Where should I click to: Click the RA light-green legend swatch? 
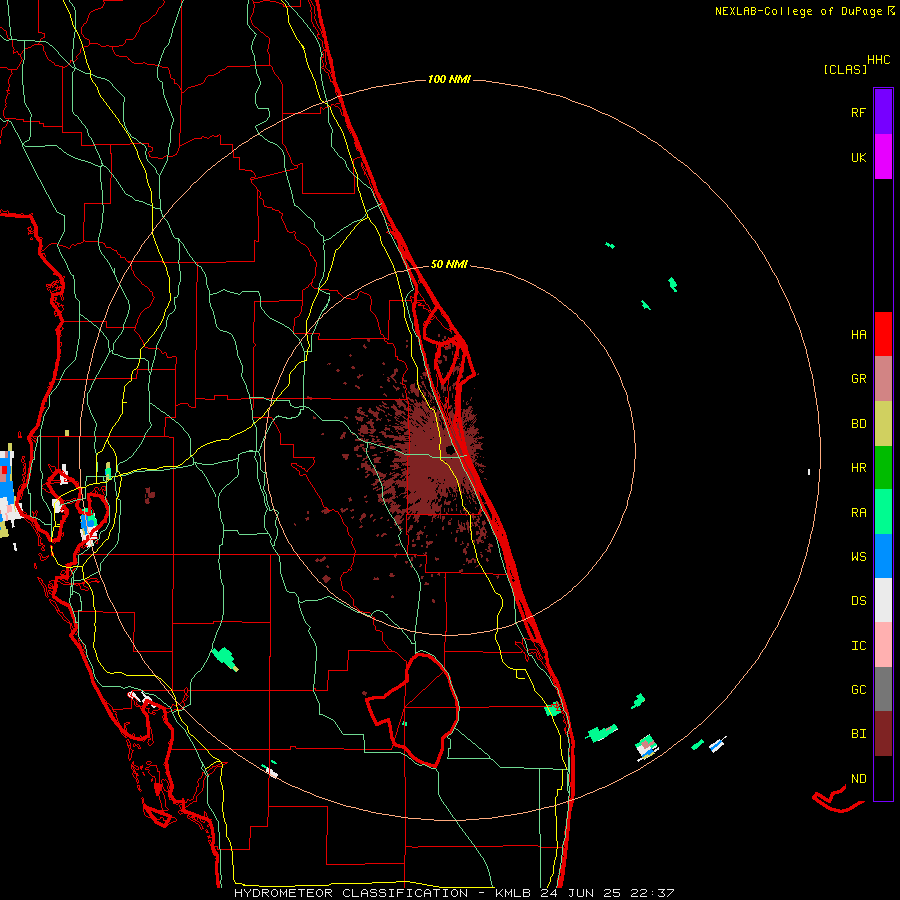tap(883, 512)
